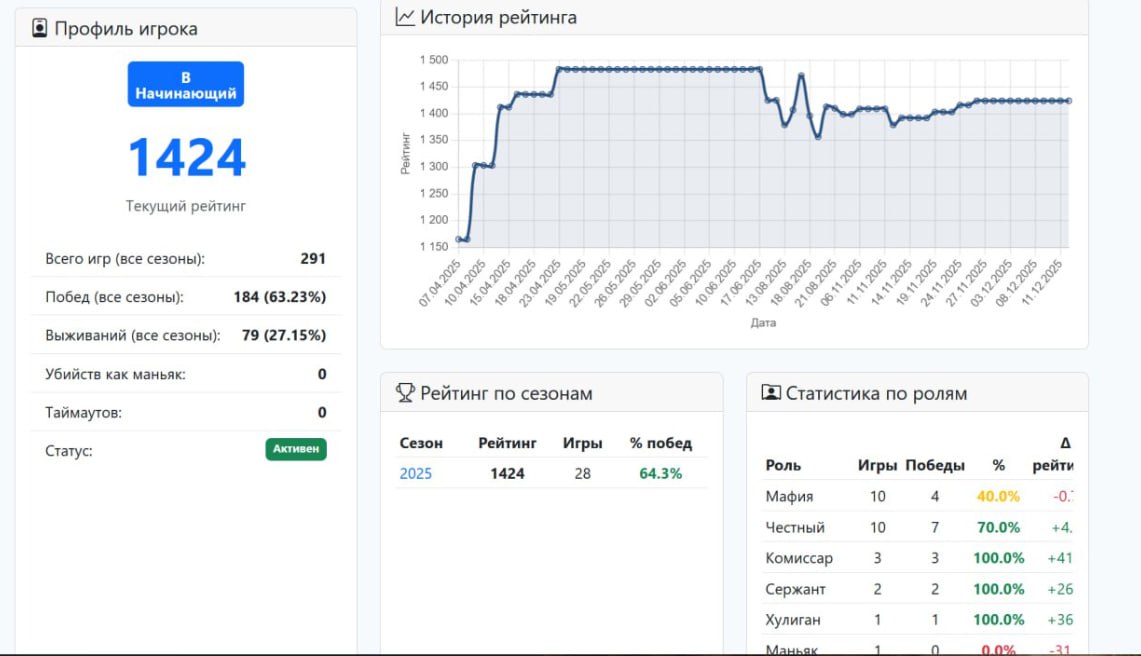Click the green 64.3% value in seasons table
This screenshot has height=656, width=1141.
coord(660,473)
